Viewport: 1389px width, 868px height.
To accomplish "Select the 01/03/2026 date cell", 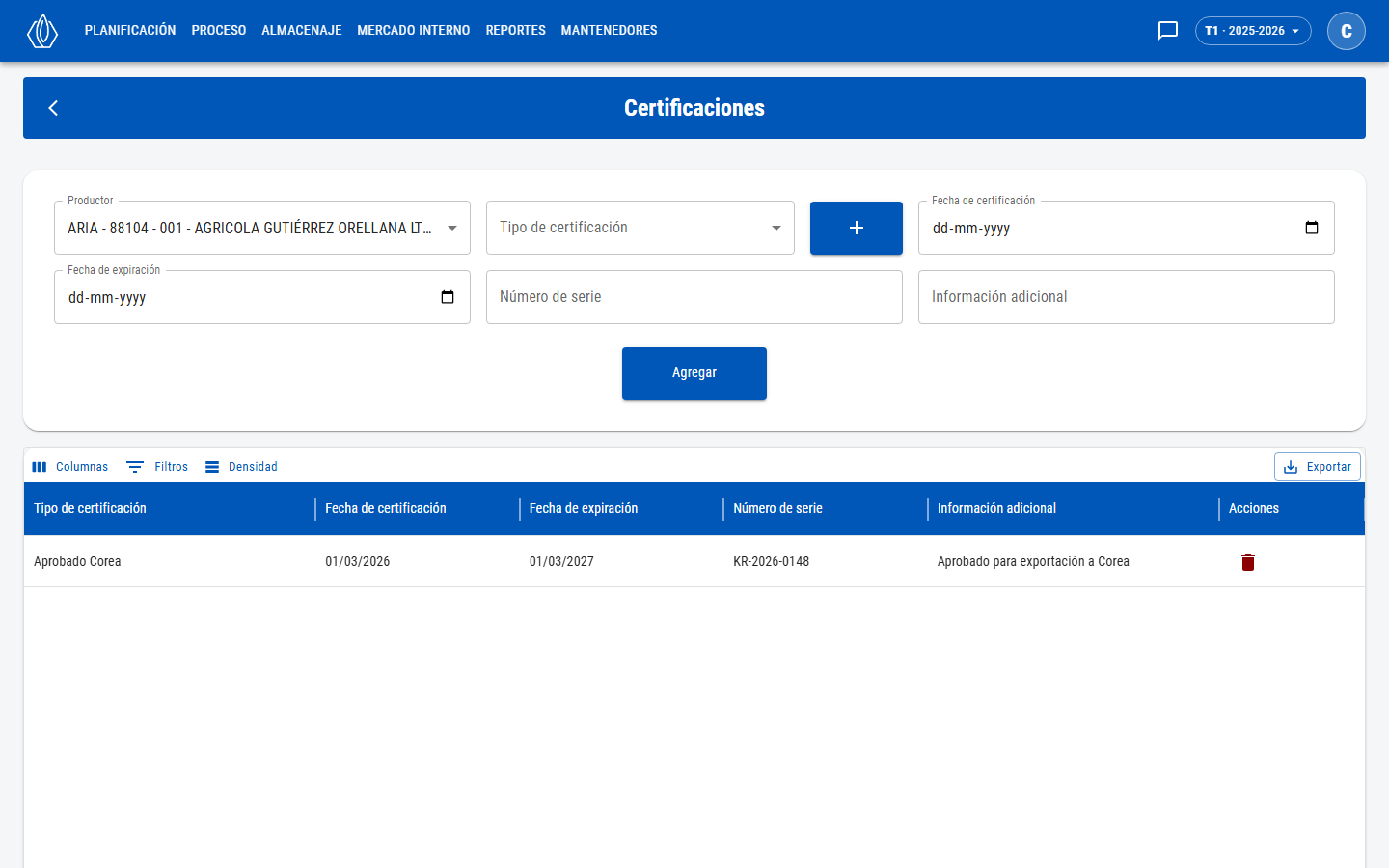I will [418, 561].
